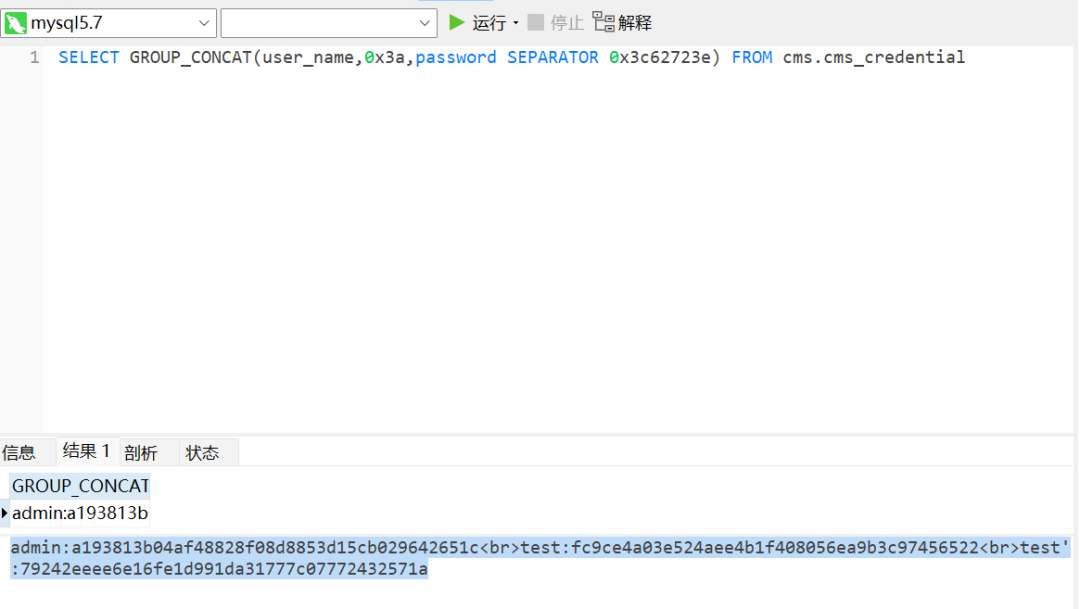Open the empty database selector dropdown
Image resolution: width=1080 pixels, height=609 pixels.
click(x=424, y=23)
